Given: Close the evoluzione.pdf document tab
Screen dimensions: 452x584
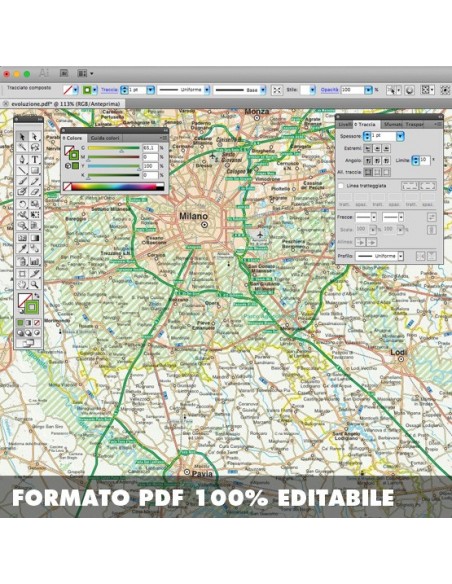Looking at the screenshot, I should pos(6,104).
